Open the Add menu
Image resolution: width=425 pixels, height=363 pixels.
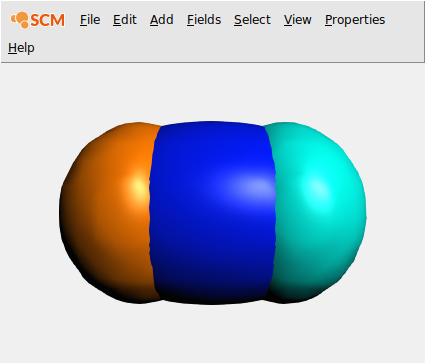pyautogui.click(x=161, y=20)
